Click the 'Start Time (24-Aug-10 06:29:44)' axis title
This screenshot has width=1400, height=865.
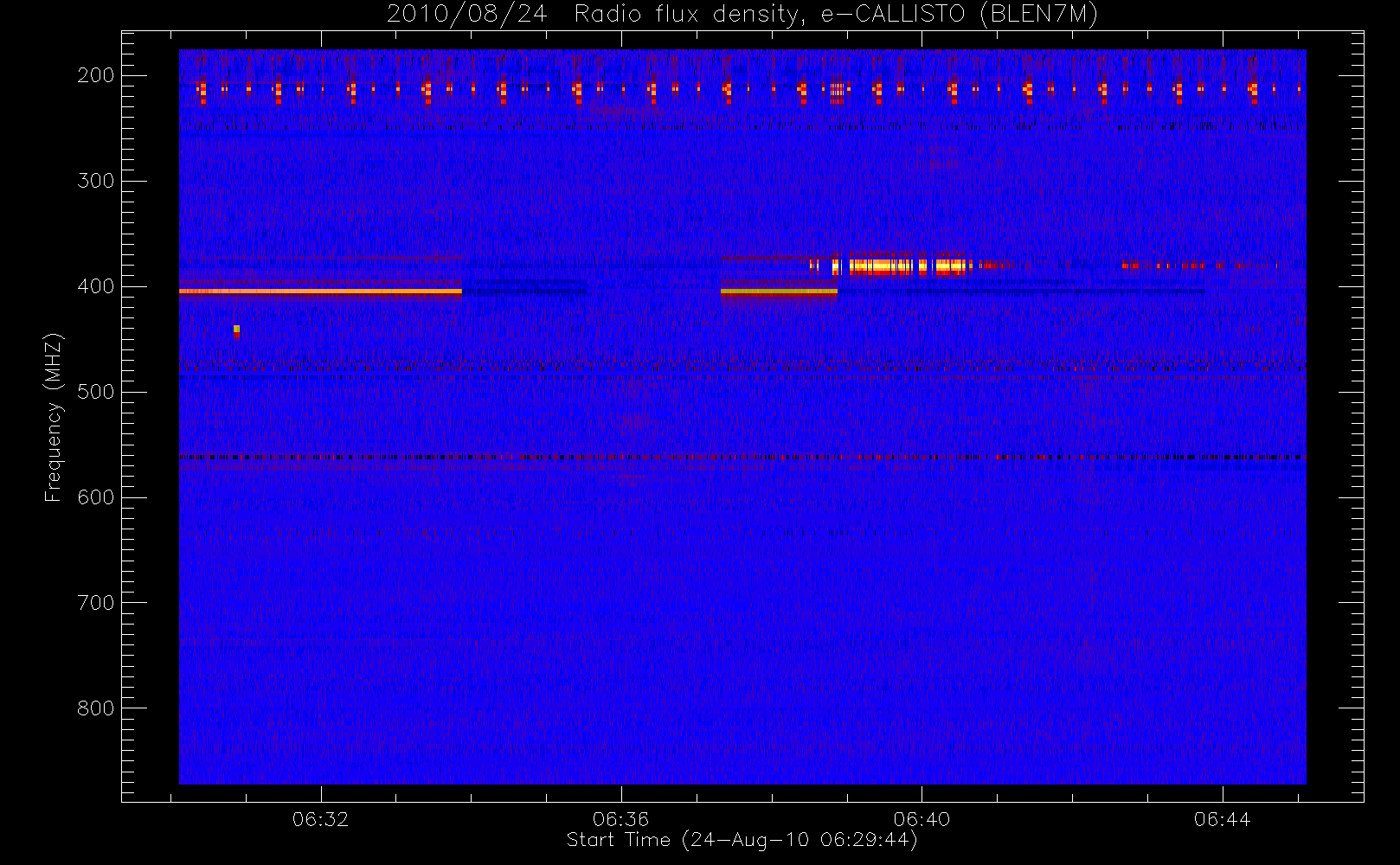click(742, 840)
